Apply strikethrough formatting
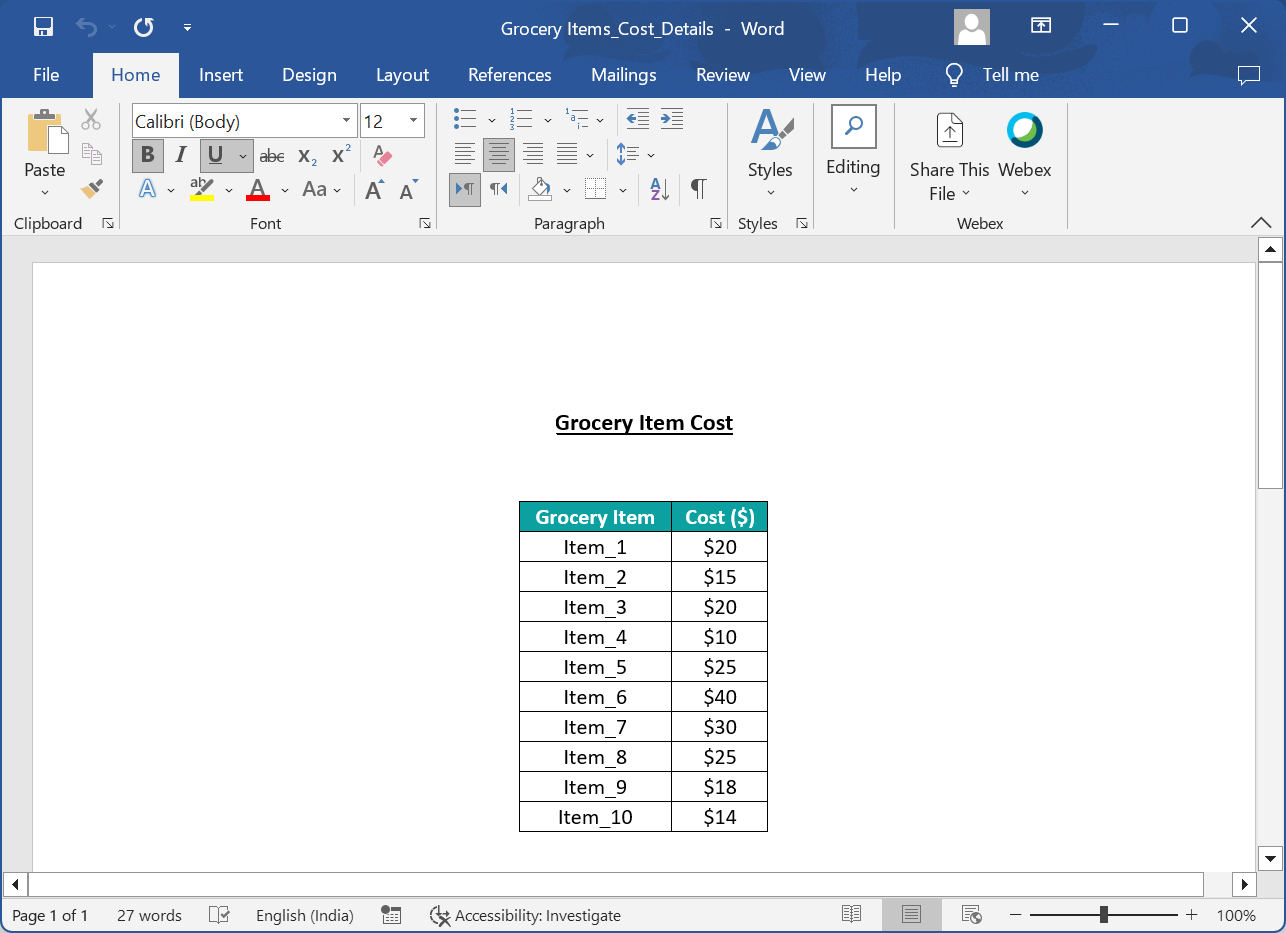Screen dimensions: 1286x933 [272, 156]
